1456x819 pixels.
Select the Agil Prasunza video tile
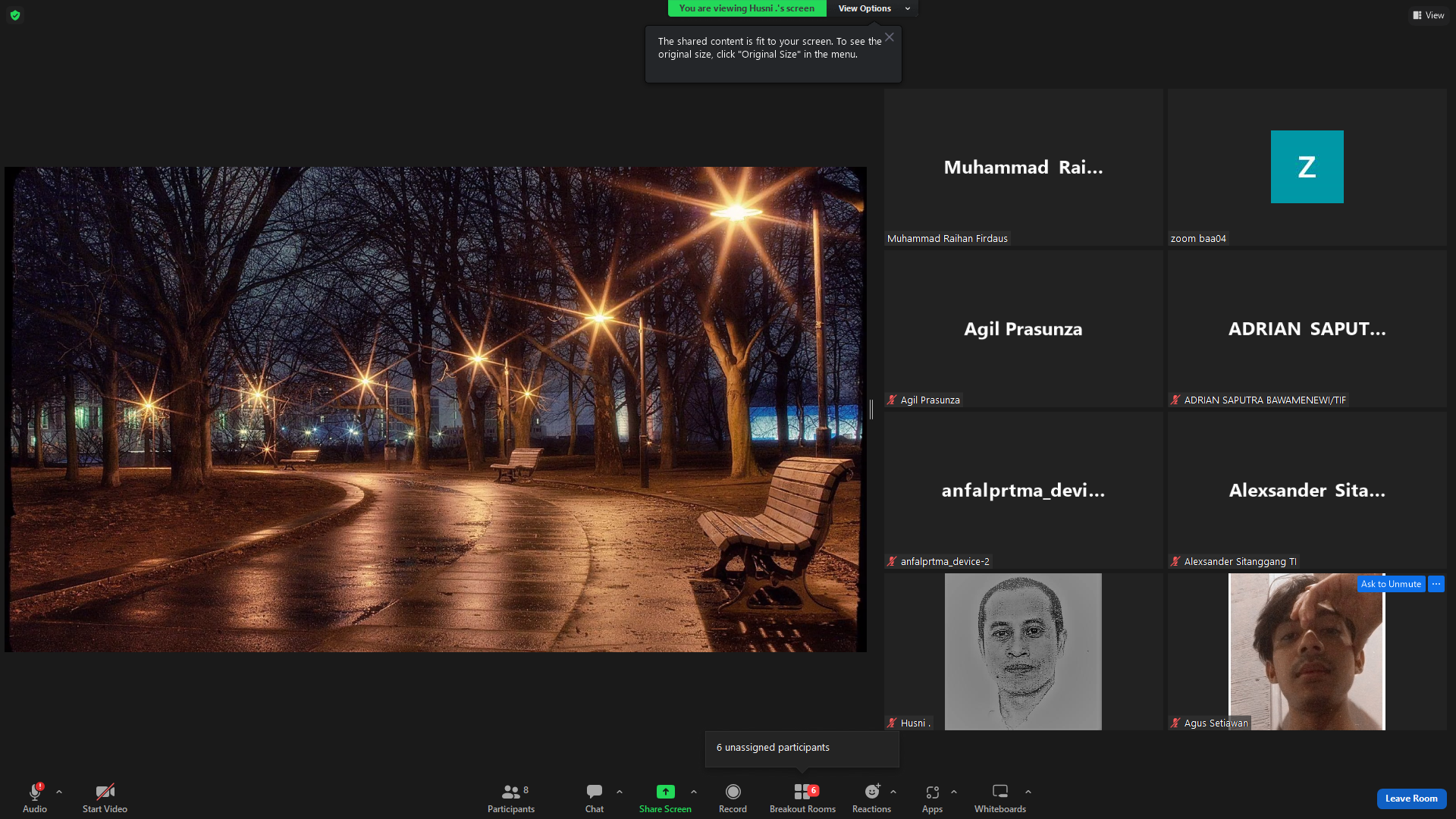point(1023,328)
